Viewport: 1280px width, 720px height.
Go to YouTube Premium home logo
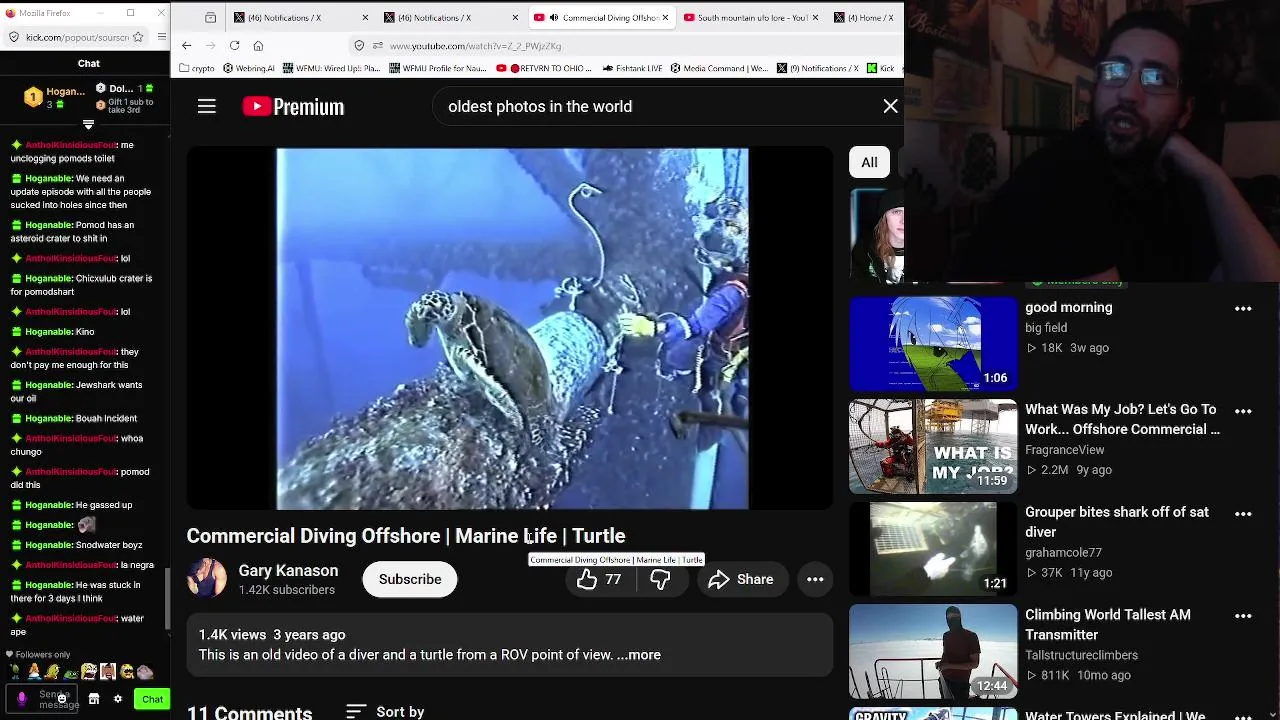293,106
